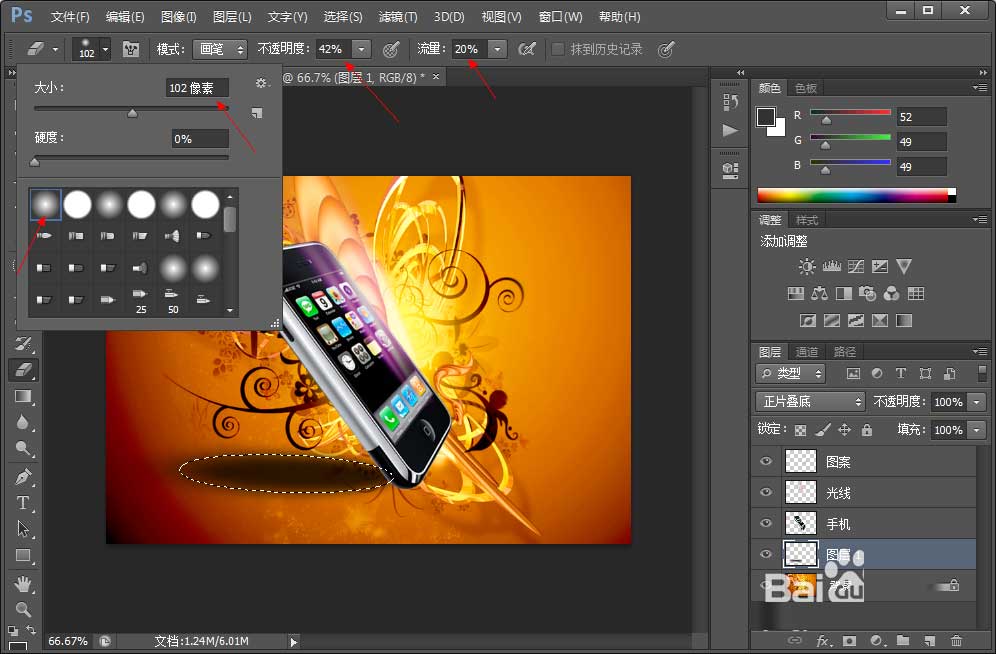Select the Eraser tool in the toolbox
Image resolution: width=996 pixels, height=654 pixels.
[23, 370]
